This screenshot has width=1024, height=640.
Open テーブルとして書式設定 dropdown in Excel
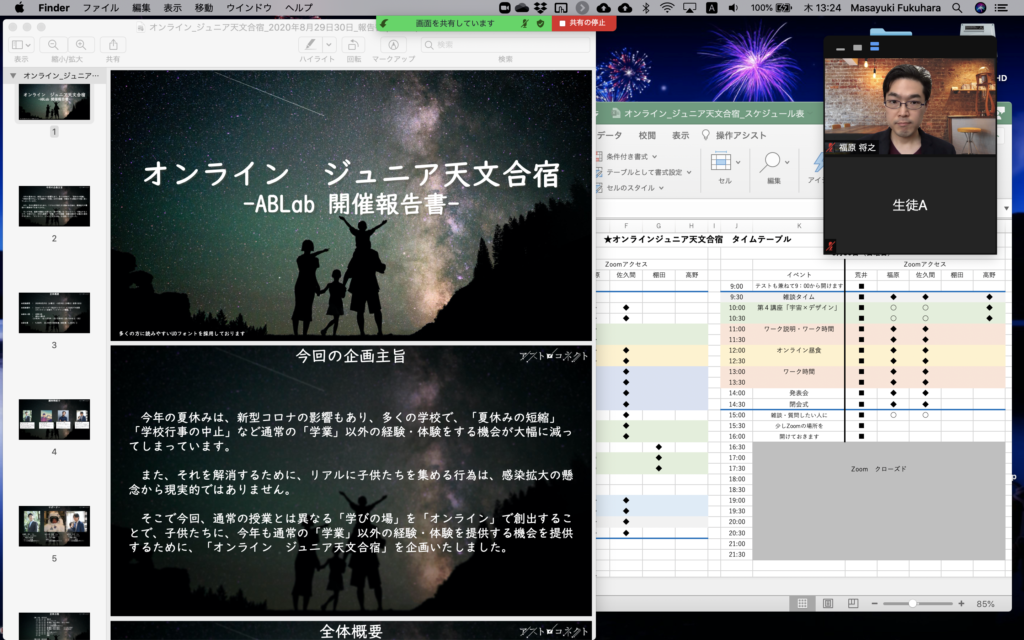coord(644,172)
